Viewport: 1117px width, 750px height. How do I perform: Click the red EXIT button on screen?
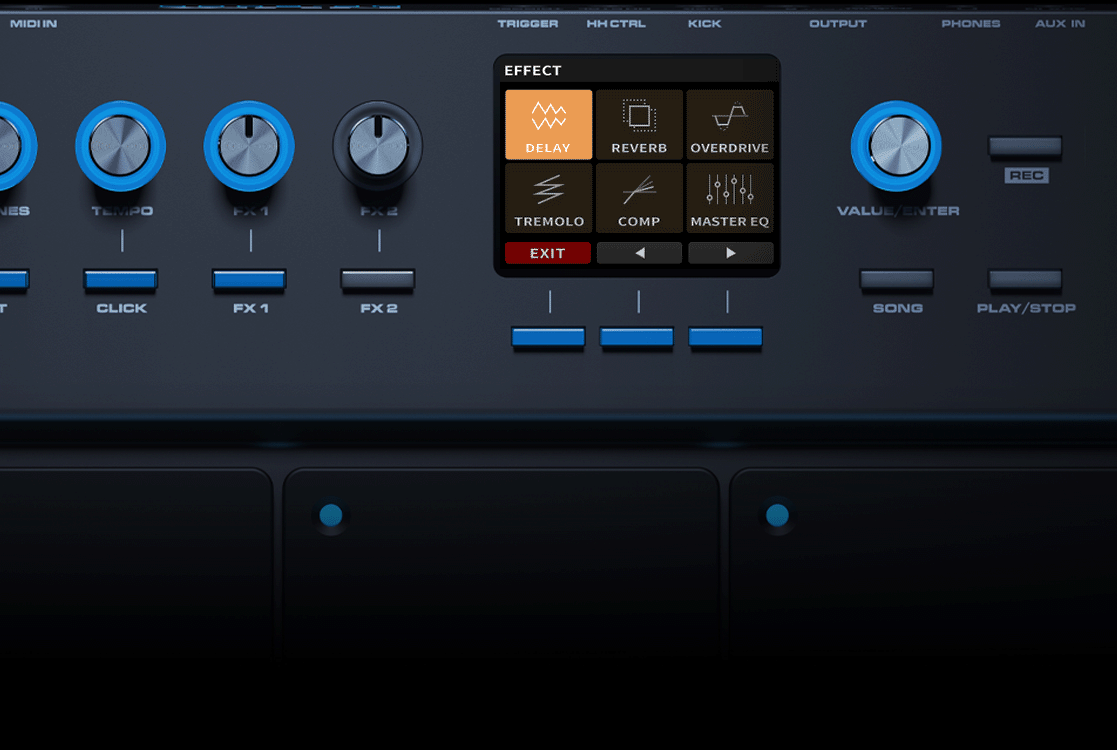pyautogui.click(x=547, y=253)
